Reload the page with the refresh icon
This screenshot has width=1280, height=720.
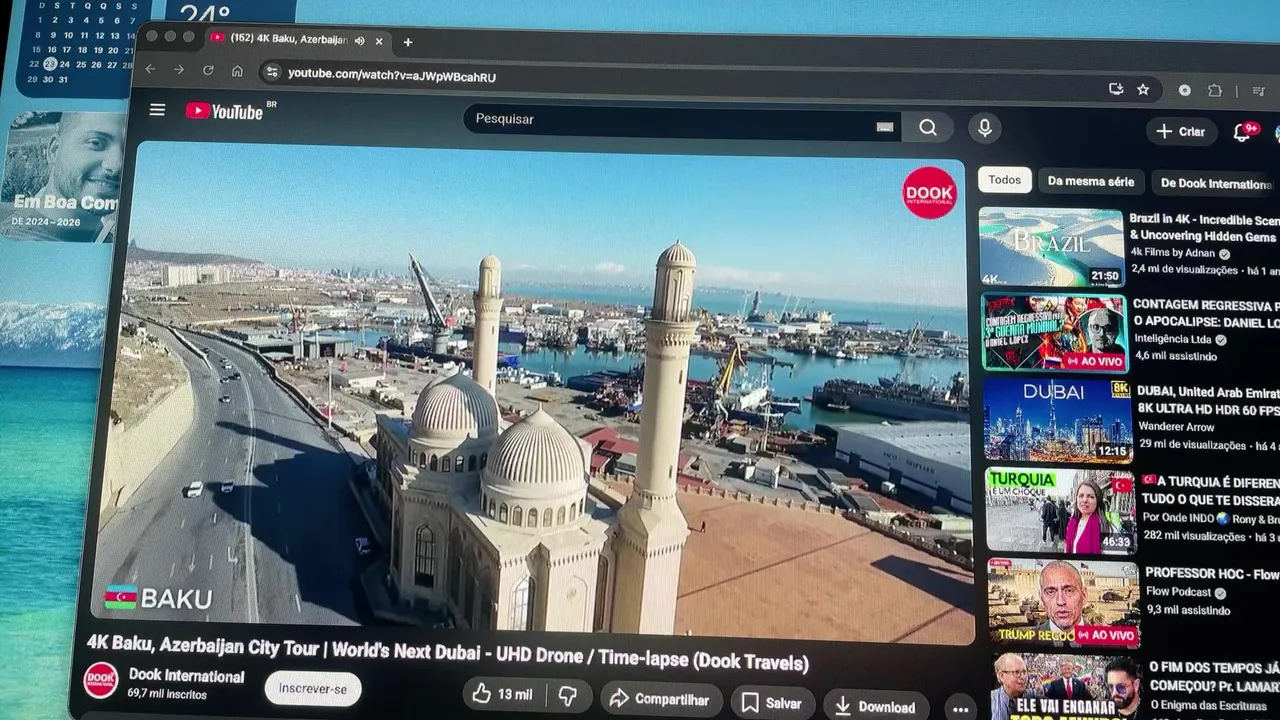coord(208,70)
